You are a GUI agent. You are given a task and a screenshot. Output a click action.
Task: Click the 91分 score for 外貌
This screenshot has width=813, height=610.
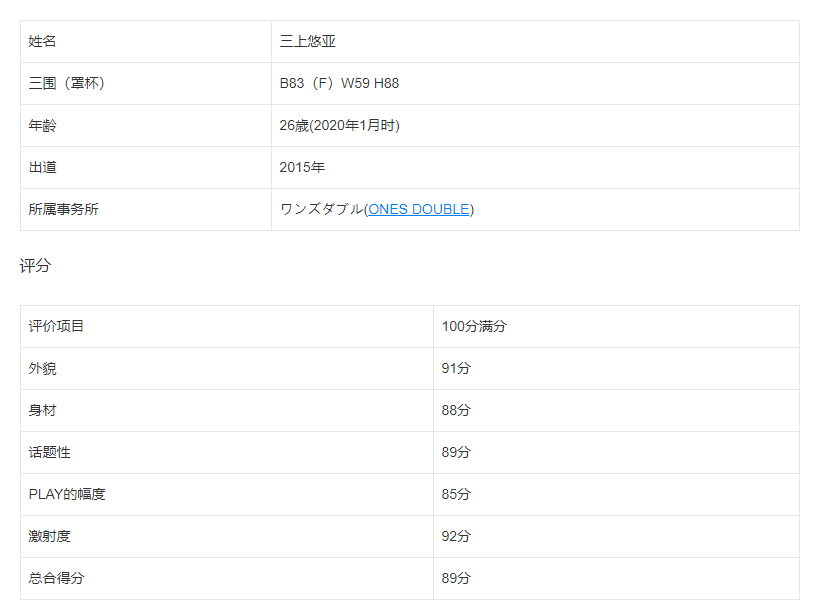click(456, 368)
